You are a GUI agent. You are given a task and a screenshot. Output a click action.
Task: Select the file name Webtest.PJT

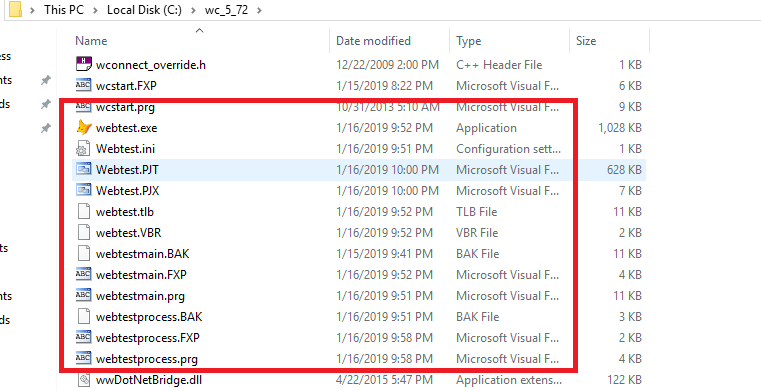point(127,169)
